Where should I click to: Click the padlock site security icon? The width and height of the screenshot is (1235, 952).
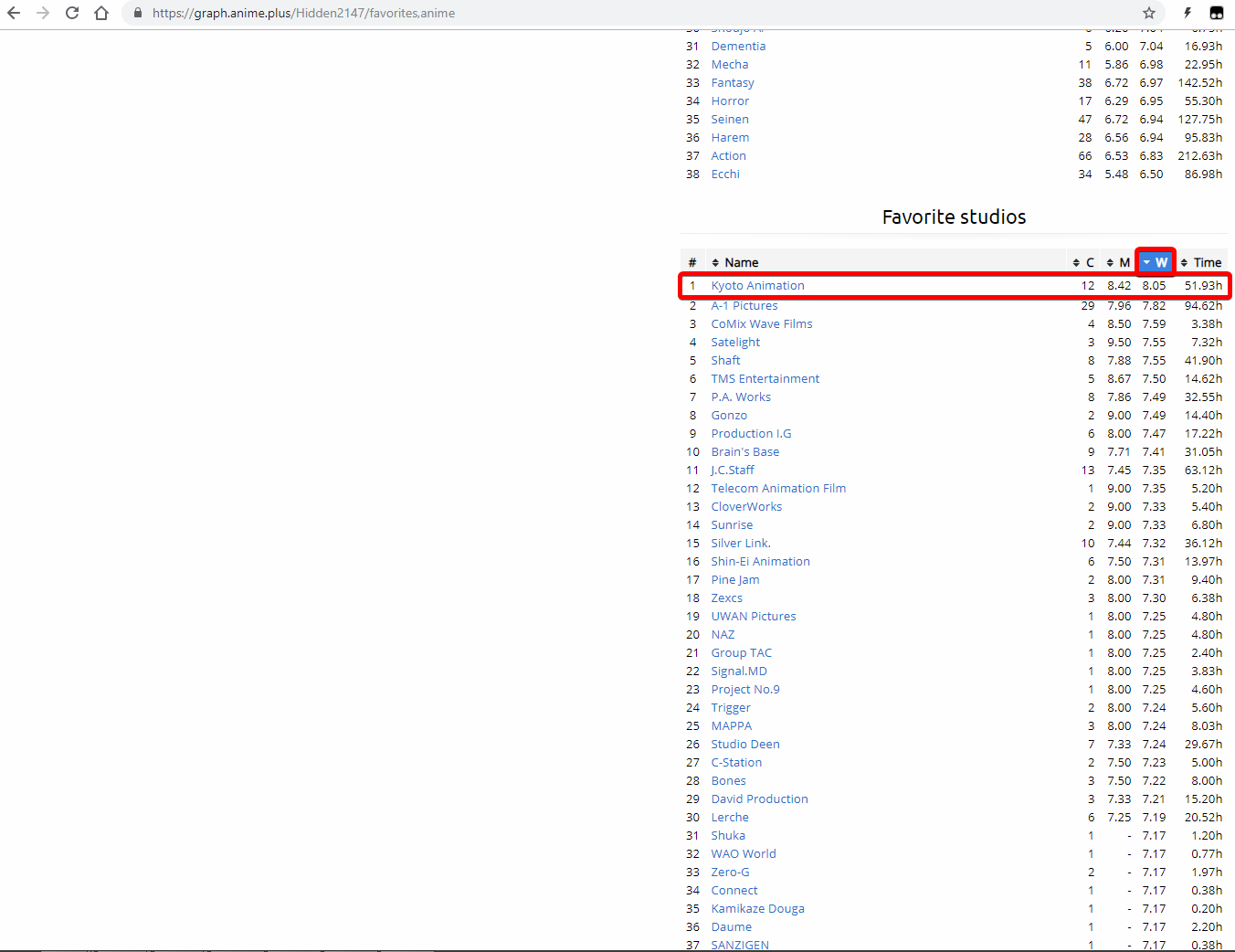click(138, 13)
